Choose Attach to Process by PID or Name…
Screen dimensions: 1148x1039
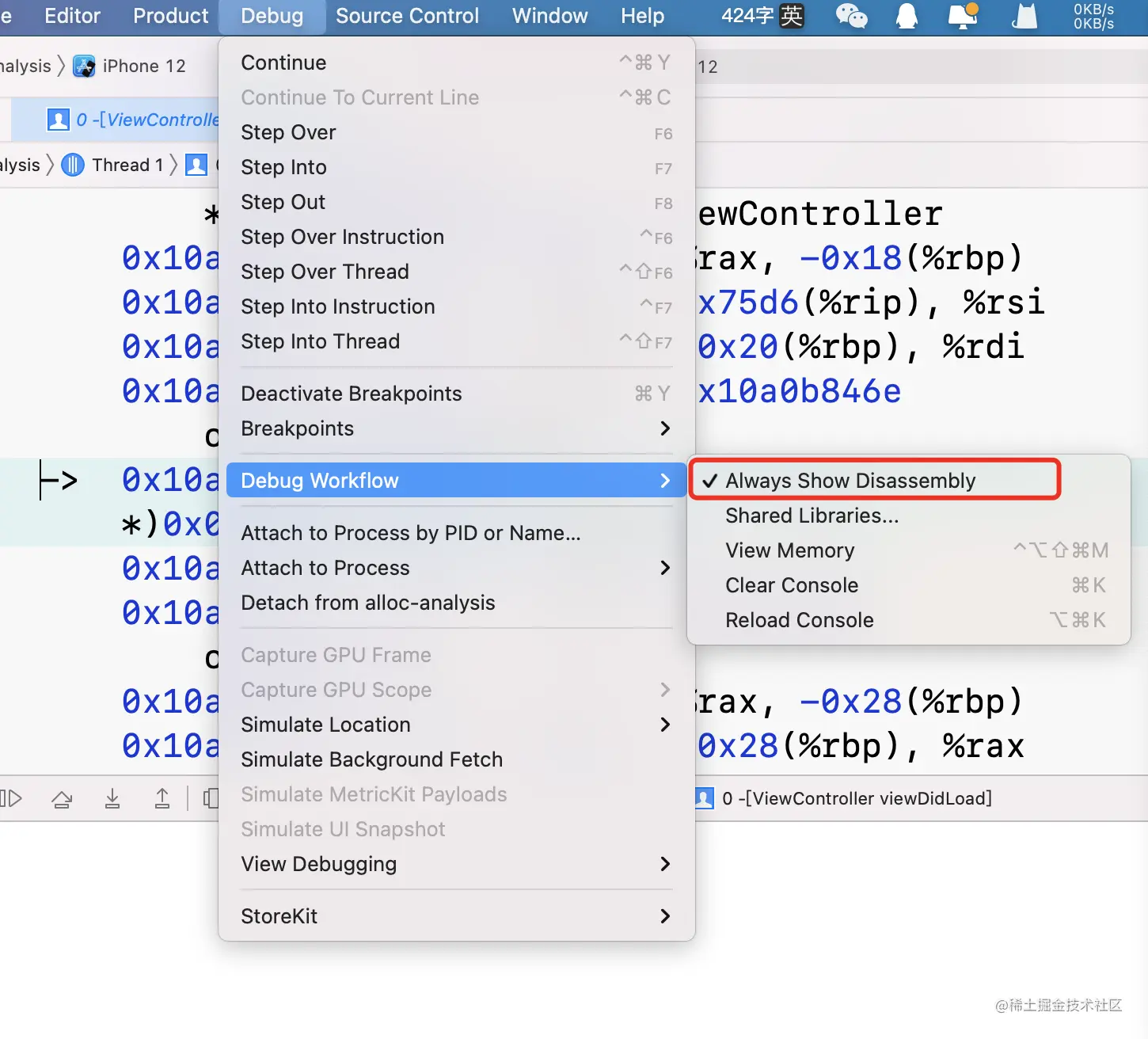[x=456, y=533]
